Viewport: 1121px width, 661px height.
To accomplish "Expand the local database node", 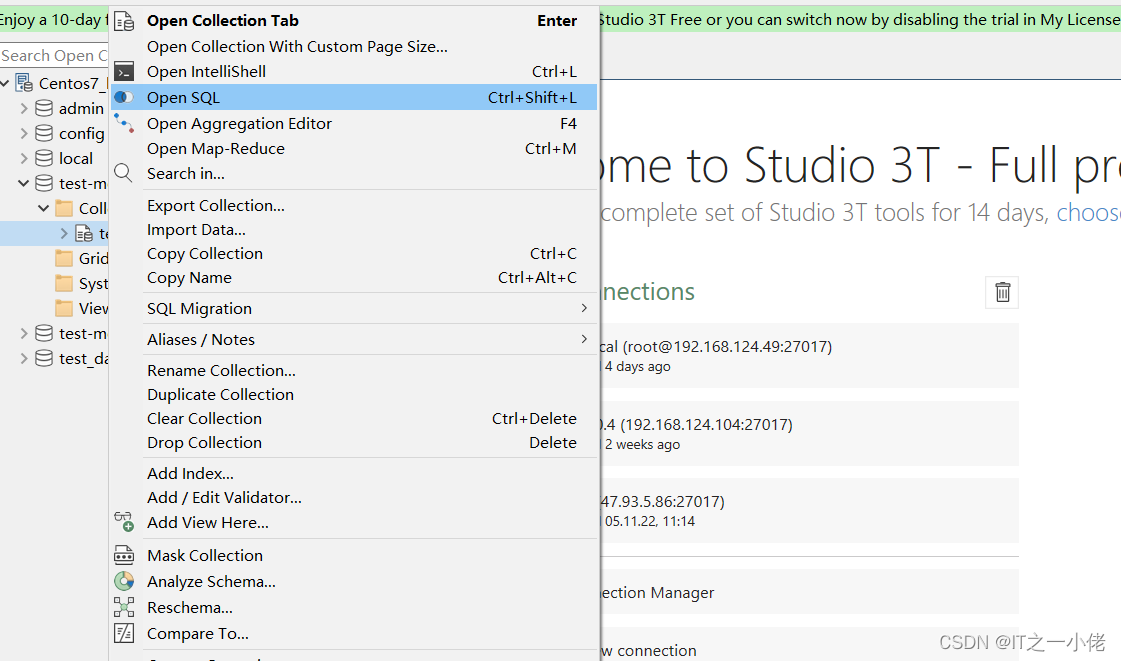I will tap(24, 158).
